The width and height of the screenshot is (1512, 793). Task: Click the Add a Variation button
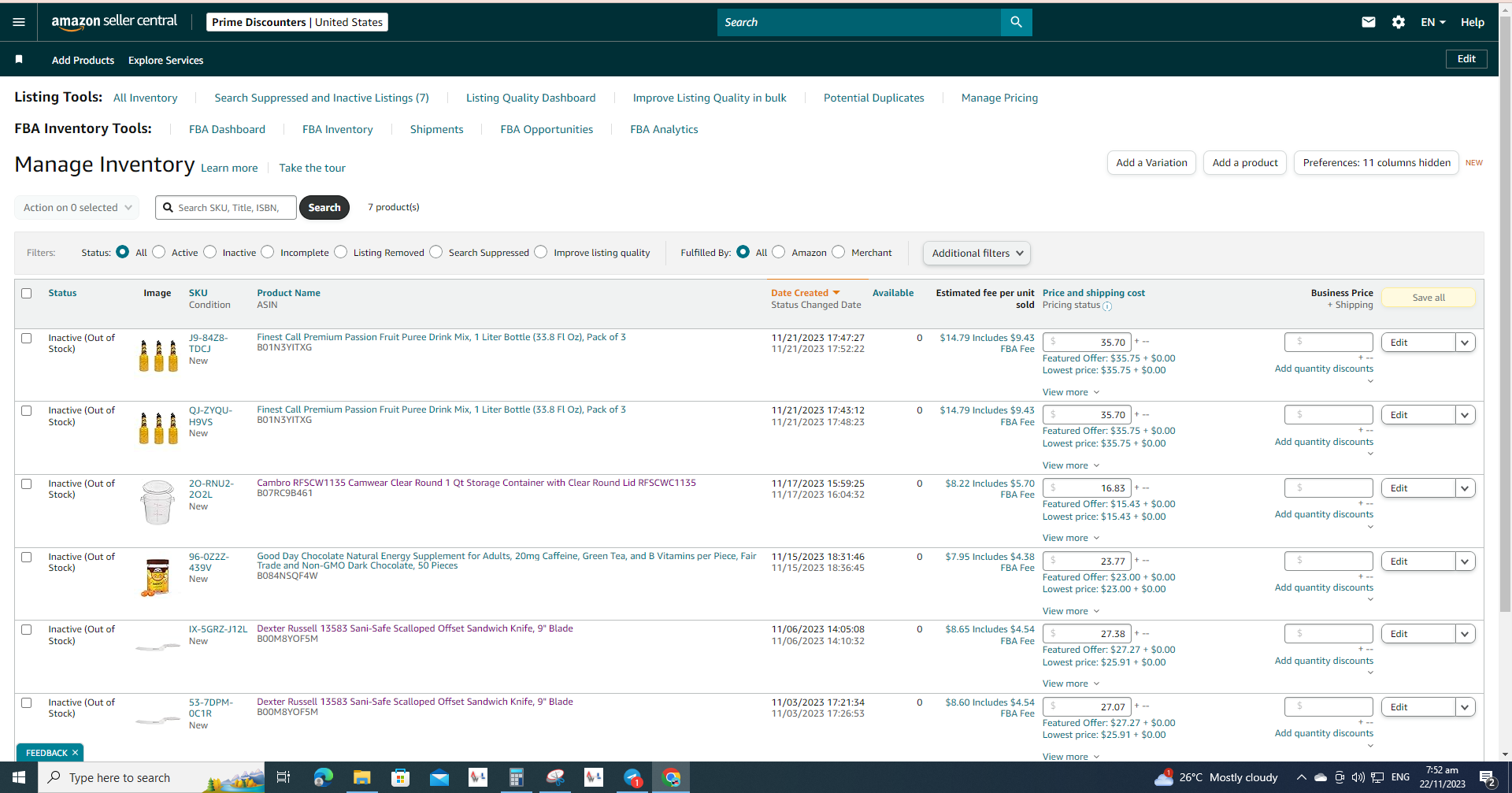(x=1151, y=163)
